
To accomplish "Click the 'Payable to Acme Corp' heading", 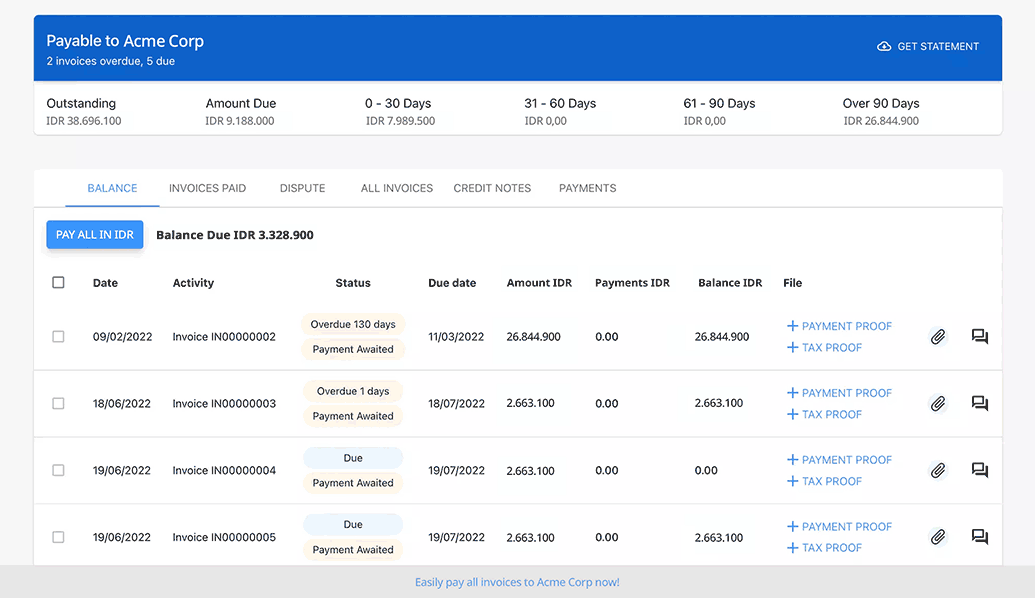I will [125, 41].
